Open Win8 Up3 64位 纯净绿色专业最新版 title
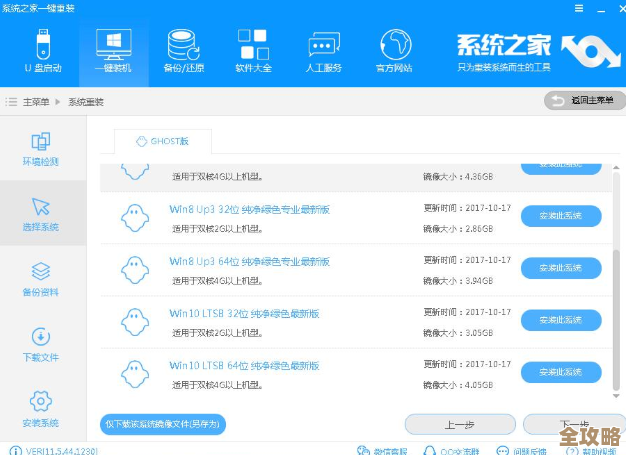This screenshot has height=455, width=626. (250, 261)
